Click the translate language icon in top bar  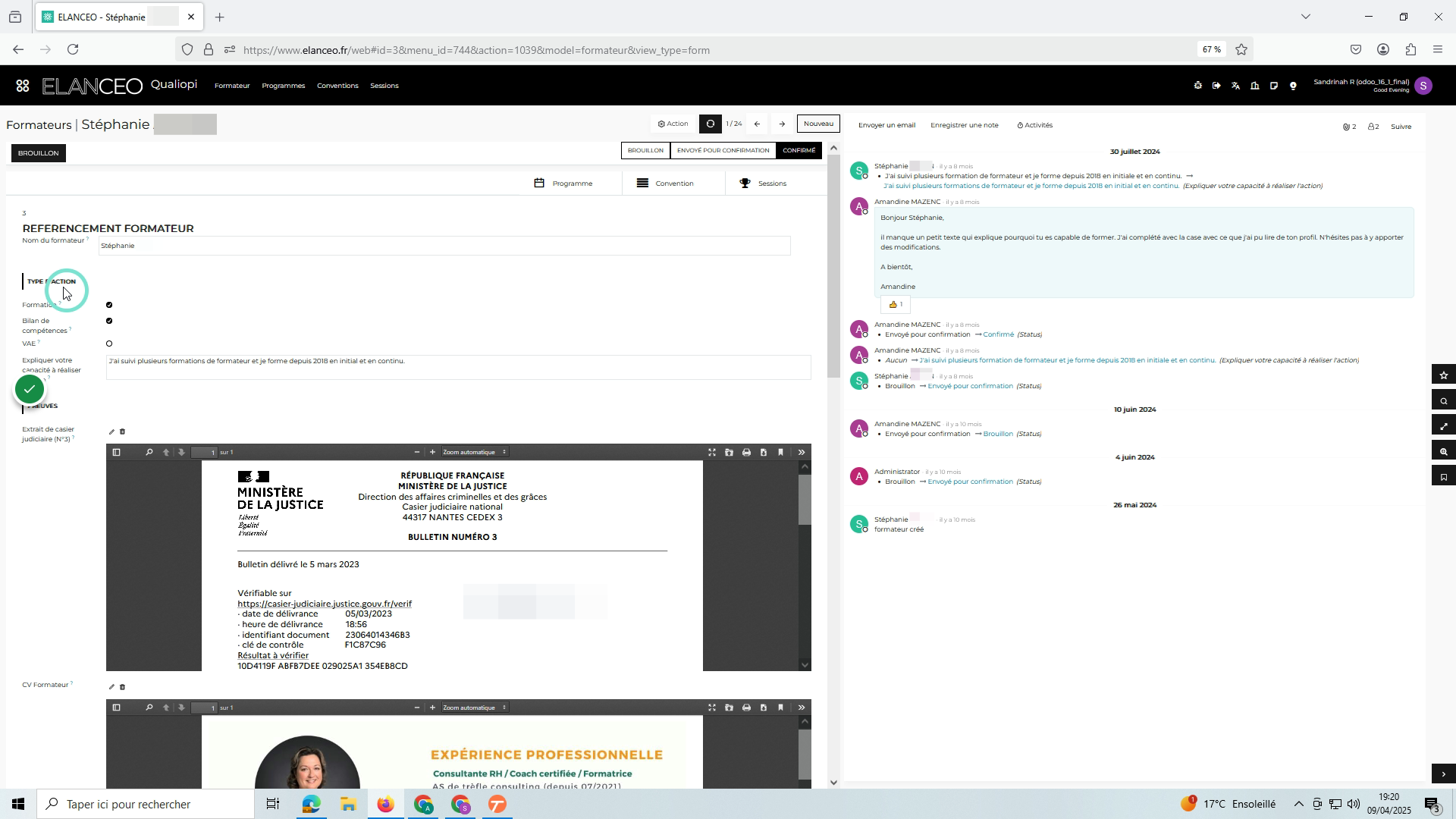(1235, 86)
